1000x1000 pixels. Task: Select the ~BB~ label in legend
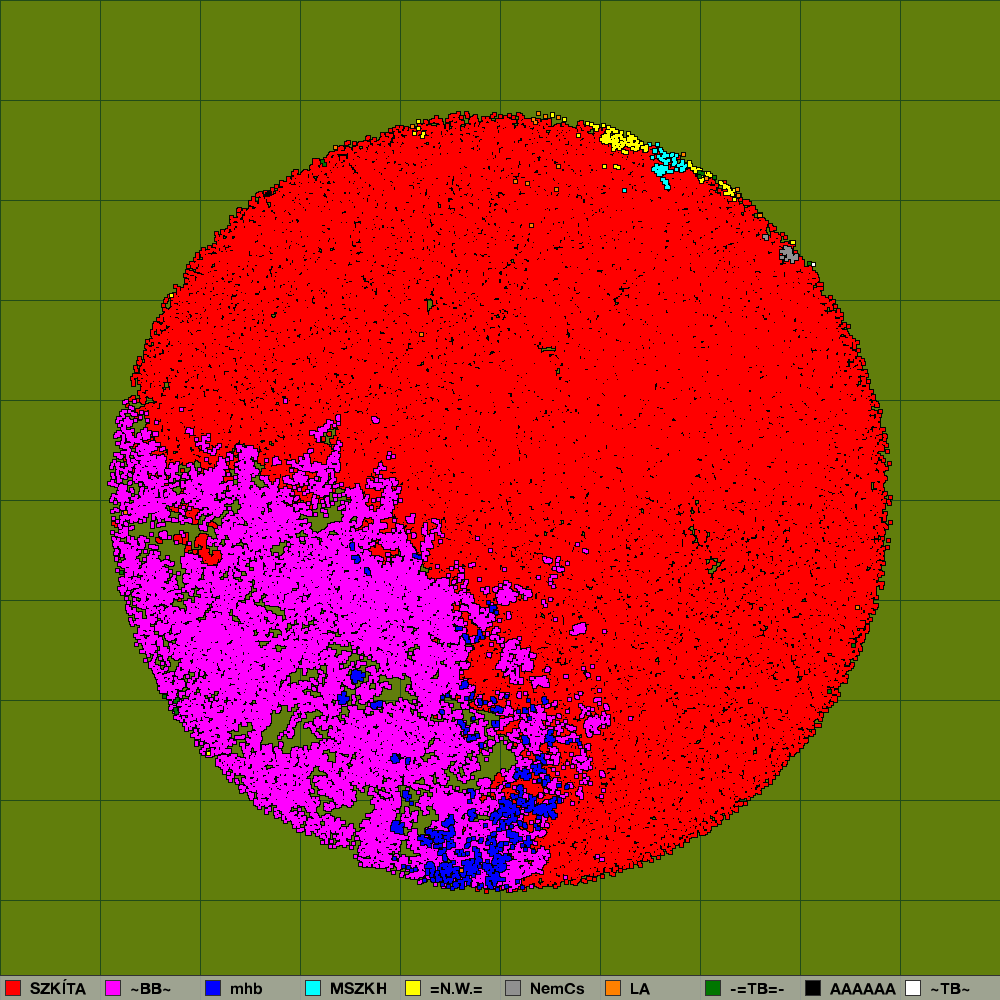(x=151, y=989)
